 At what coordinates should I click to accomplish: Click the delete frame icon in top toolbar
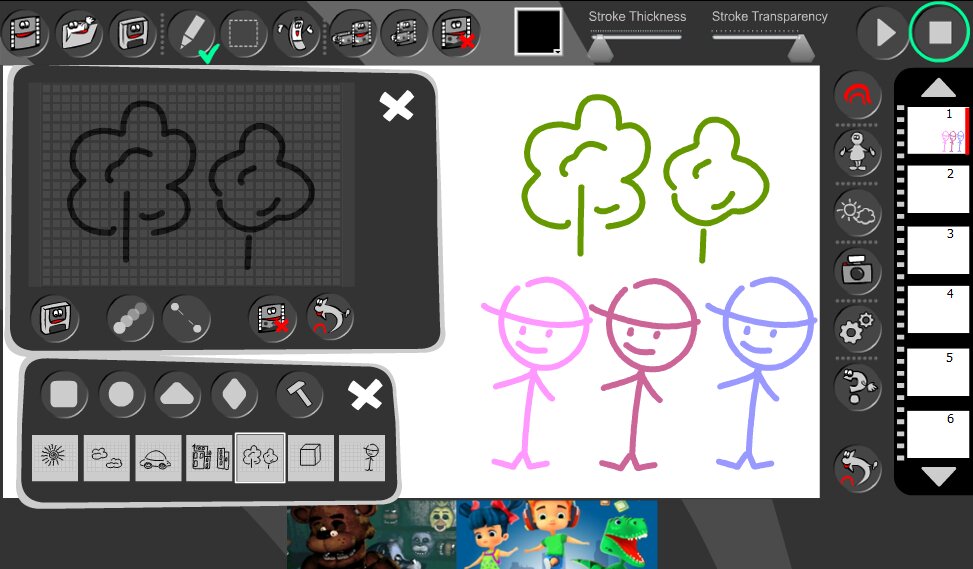click(456, 33)
